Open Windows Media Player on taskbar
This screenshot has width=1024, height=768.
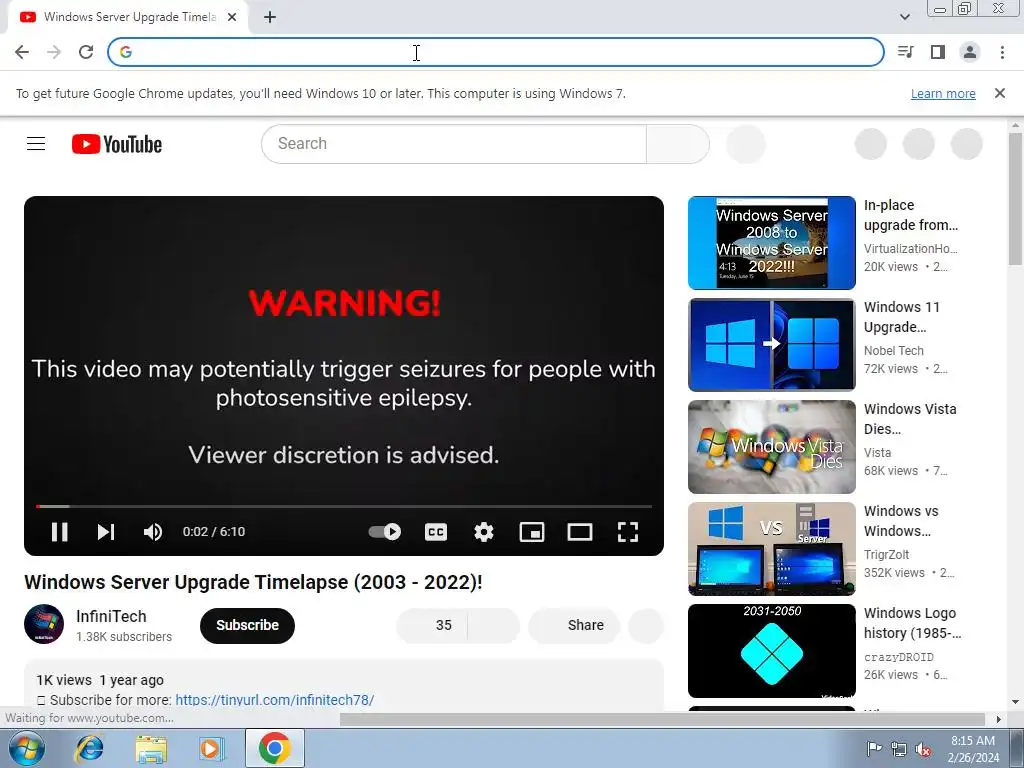tap(212, 748)
